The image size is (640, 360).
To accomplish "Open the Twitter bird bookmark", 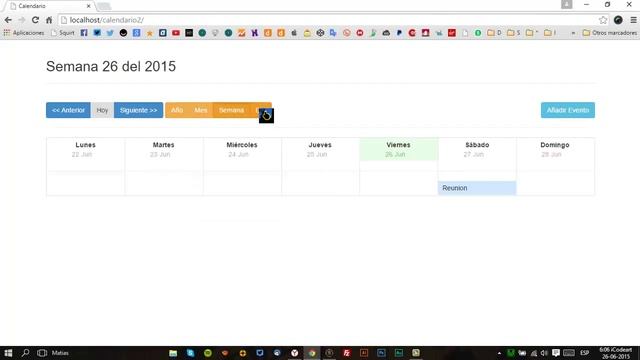I will [x=110, y=33].
